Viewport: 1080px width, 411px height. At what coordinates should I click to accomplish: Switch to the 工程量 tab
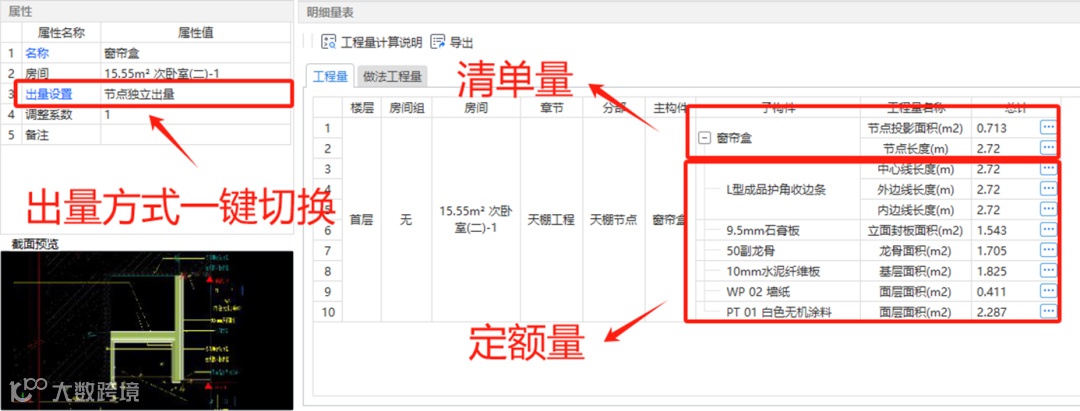pos(331,76)
